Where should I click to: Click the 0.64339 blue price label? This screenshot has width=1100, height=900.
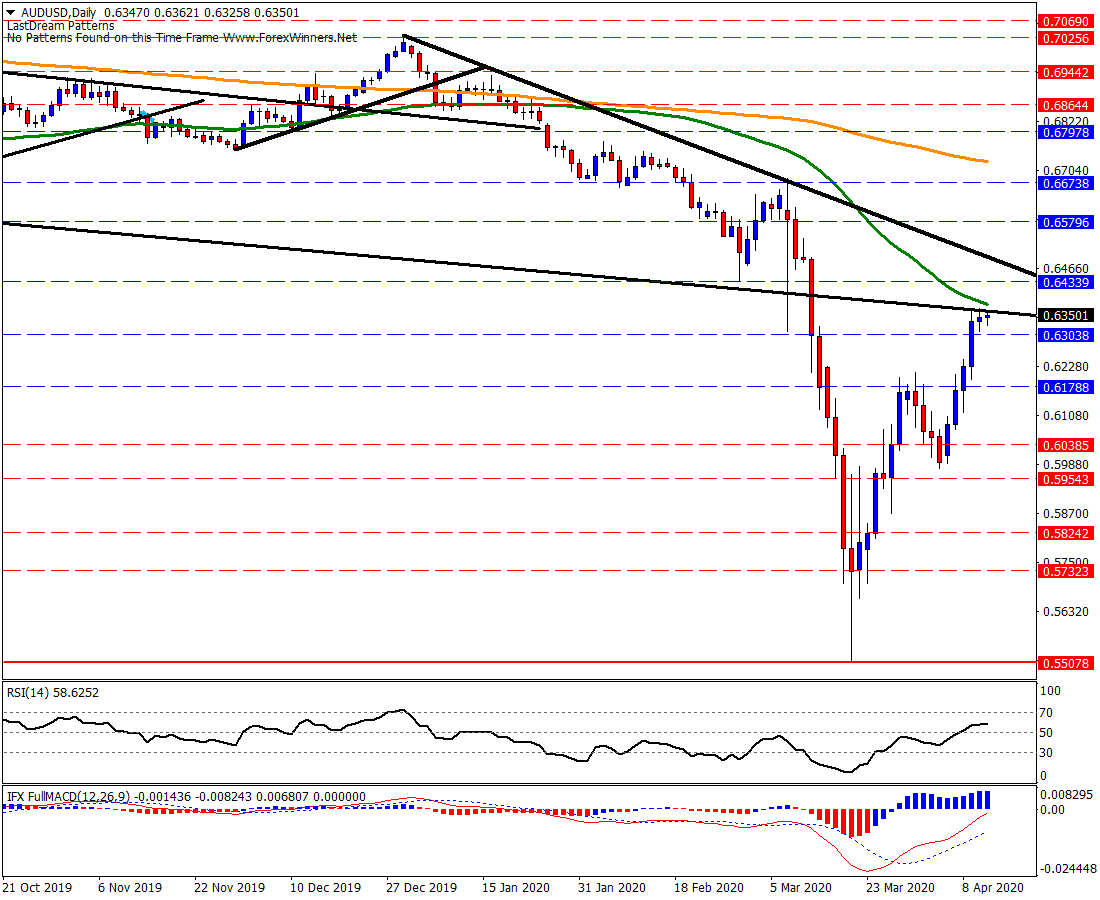(x=1066, y=282)
